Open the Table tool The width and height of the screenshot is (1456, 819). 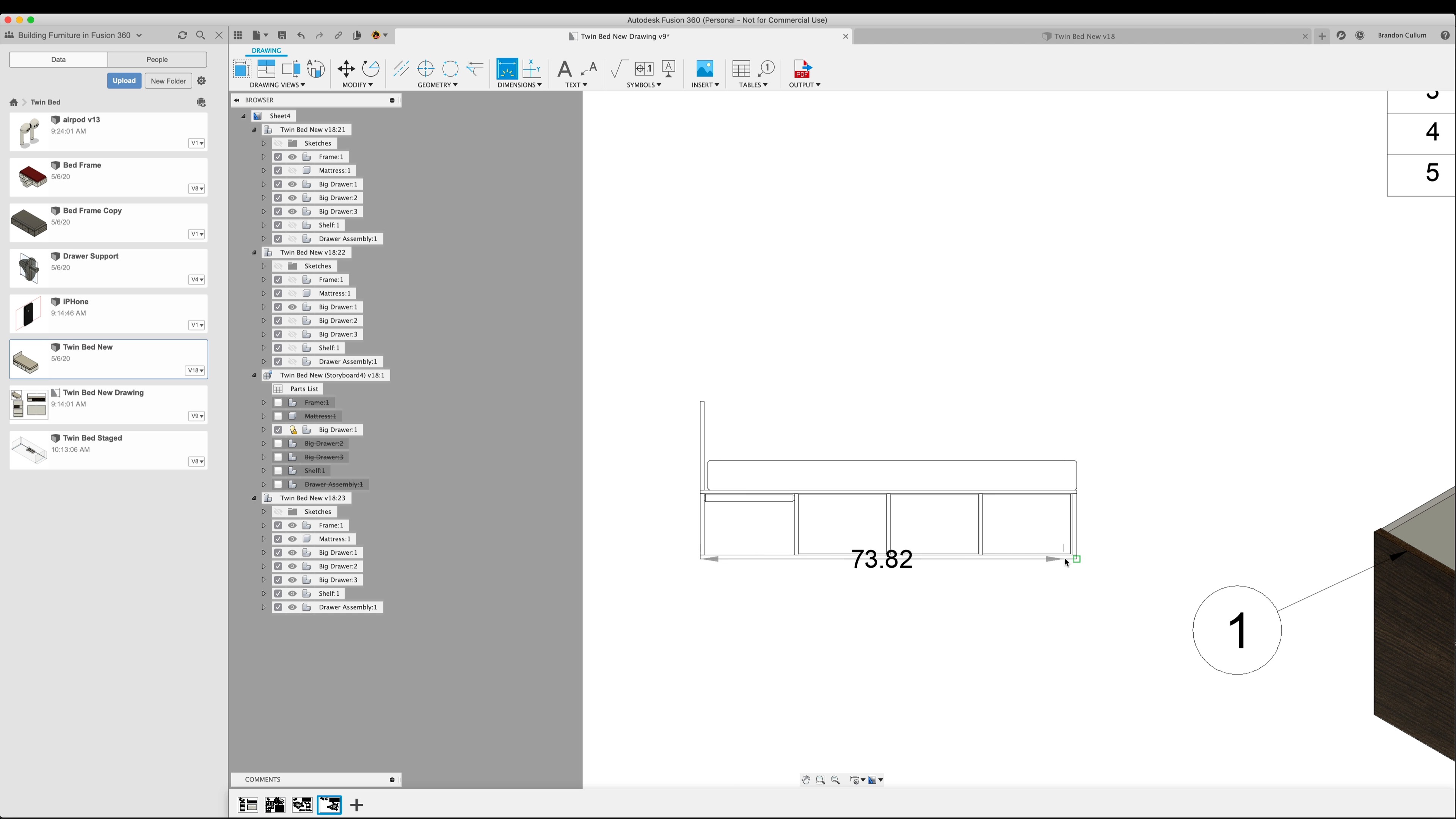(741, 69)
